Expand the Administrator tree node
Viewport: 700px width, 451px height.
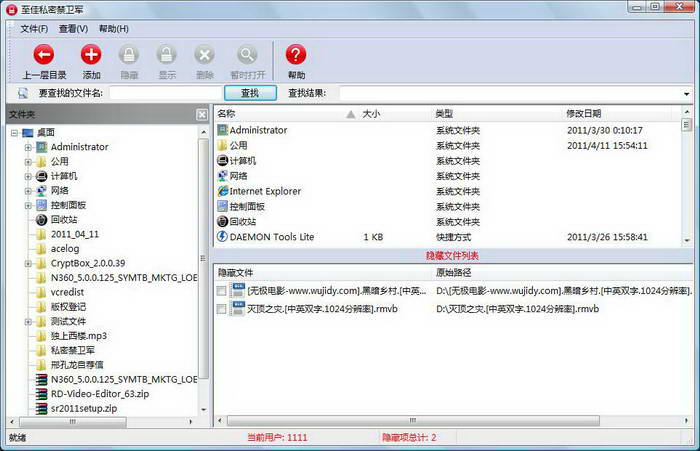(x=28, y=147)
